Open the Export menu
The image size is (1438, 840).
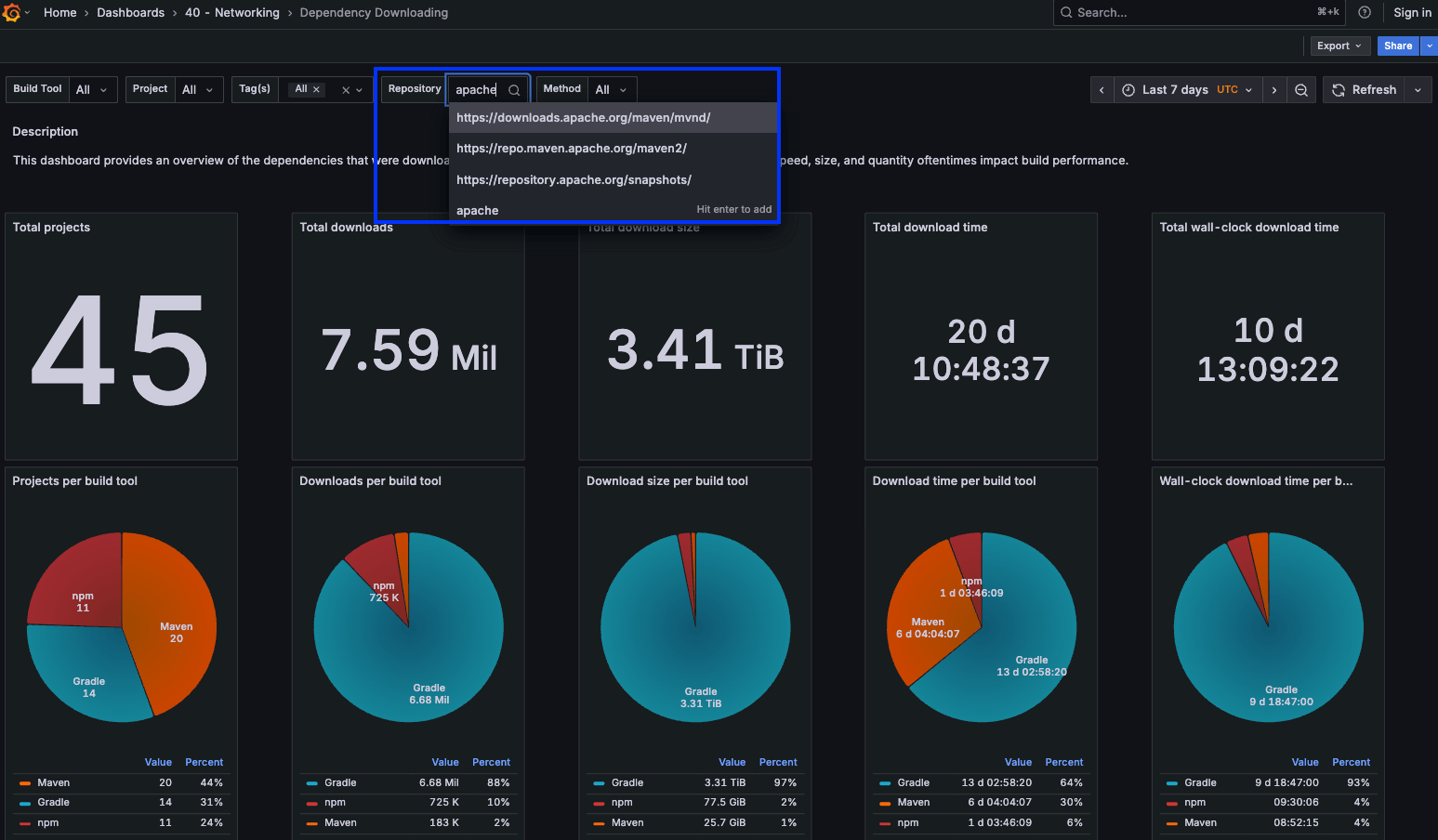click(x=1339, y=46)
